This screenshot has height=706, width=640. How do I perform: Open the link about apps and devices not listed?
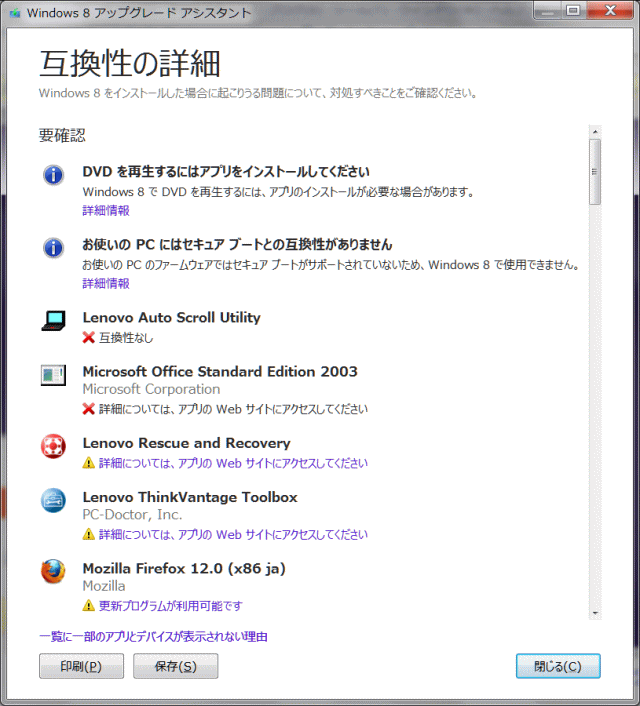tap(153, 637)
